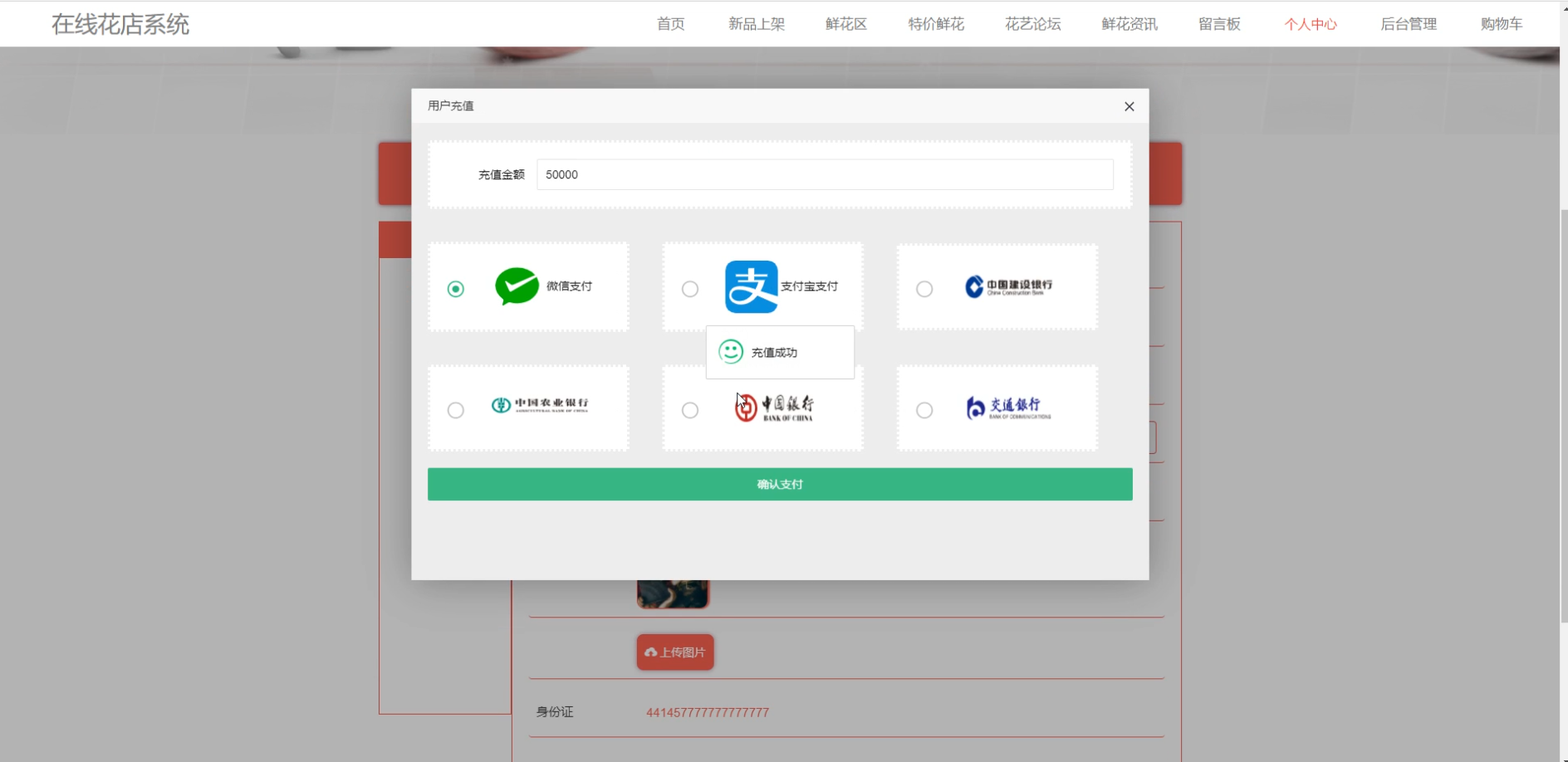Viewport: 1568px width, 762px height.
Task: Click the 充值成功 message text
Action: pyautogui.click(x=774, y=353)
